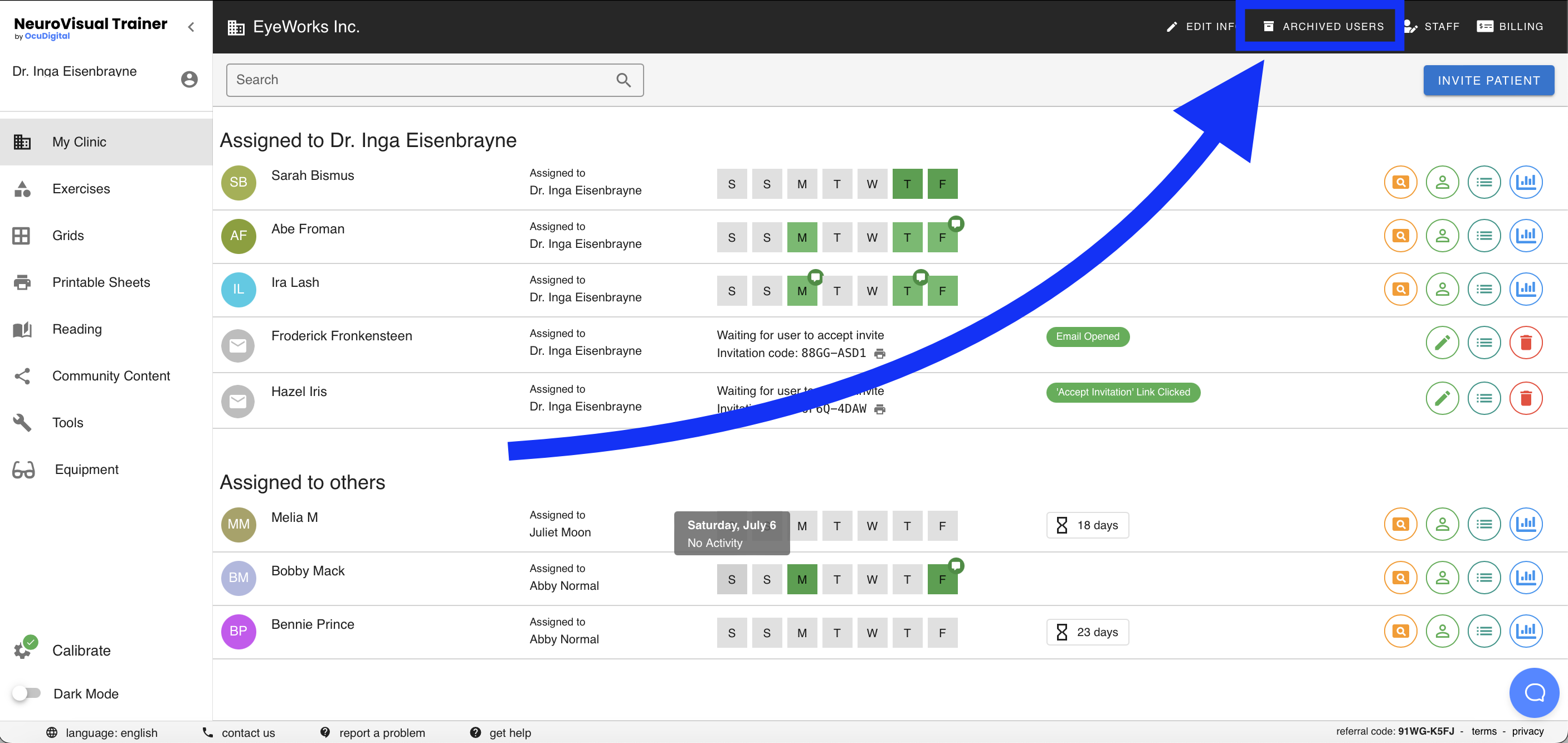Click the INVITE PATIENT button
Screen dimensions: 1568x743
click(1488, 80)
